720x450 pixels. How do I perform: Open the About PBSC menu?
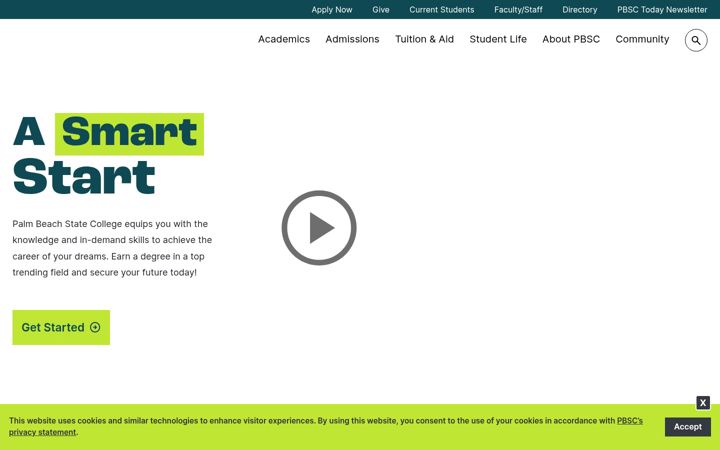pyautogui.click(x=571, y=39)
